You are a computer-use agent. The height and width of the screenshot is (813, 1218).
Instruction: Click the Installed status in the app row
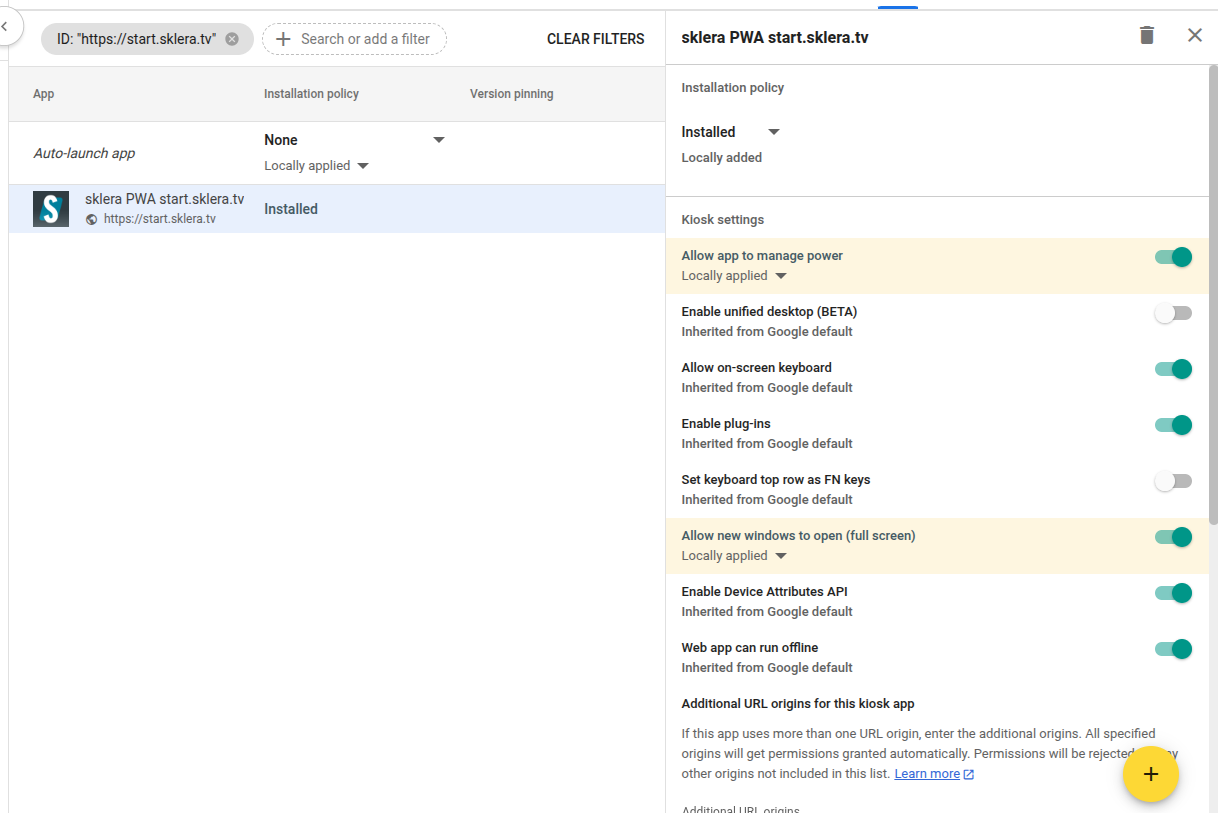291,209
